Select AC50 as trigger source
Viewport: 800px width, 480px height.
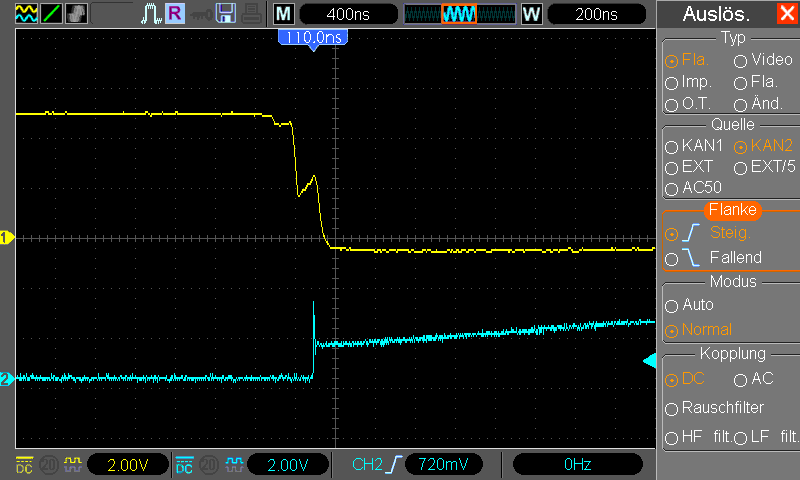[693, 188]
